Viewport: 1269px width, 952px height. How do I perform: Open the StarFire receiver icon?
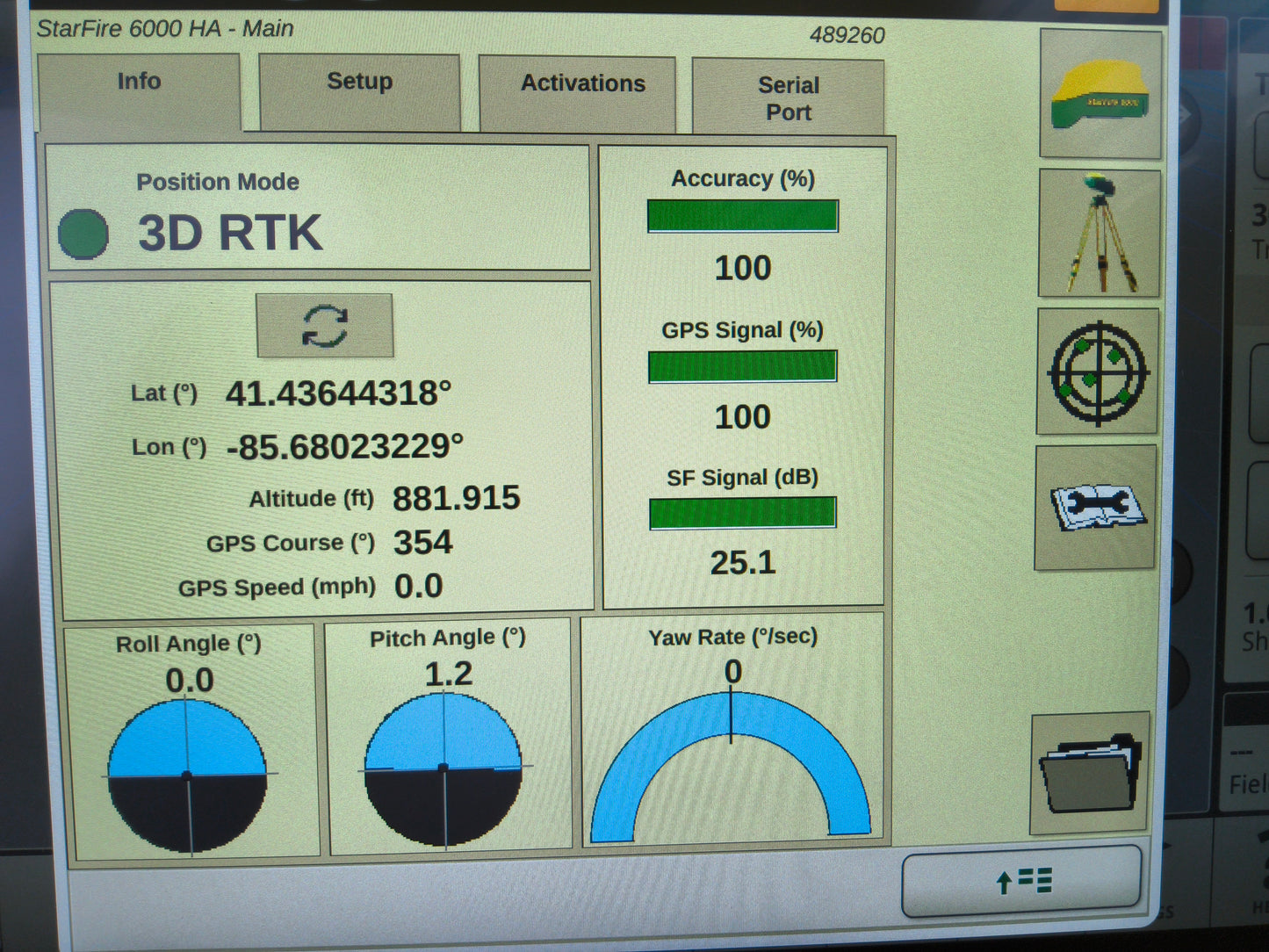pyautogui.click(x=1101, y=95)
